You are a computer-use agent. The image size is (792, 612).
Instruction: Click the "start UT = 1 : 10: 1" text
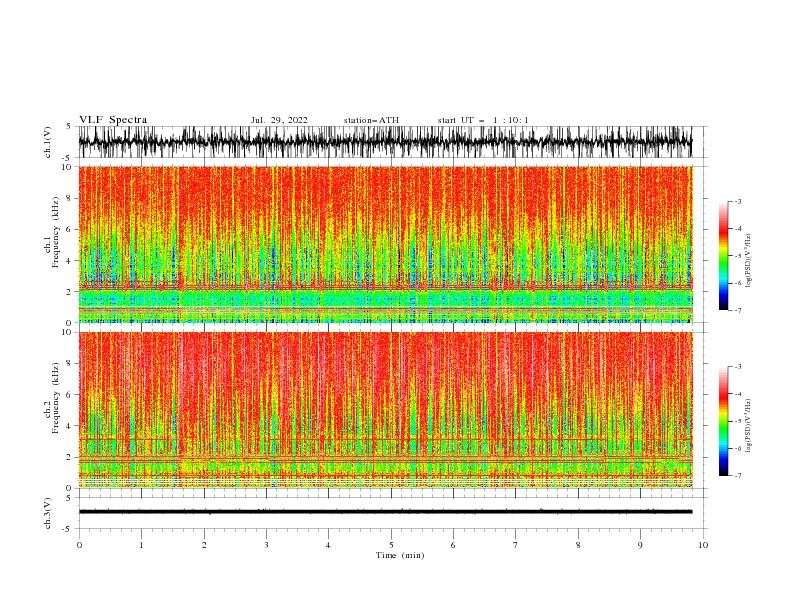483,120
